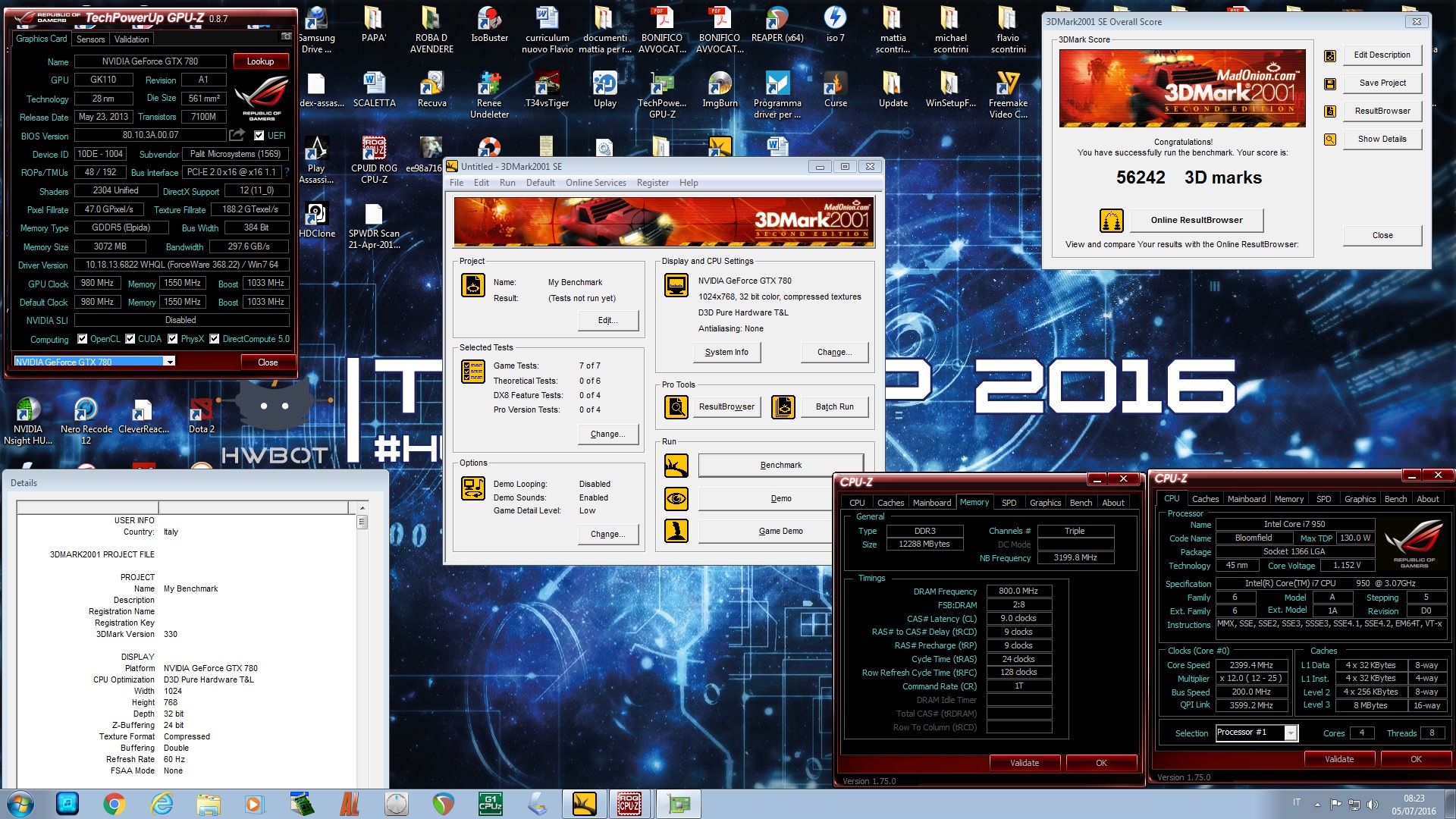This screenshot has height=819, width=1456.
Task: Open HDClone desktop shortcut
Action: tap(317, 220)
